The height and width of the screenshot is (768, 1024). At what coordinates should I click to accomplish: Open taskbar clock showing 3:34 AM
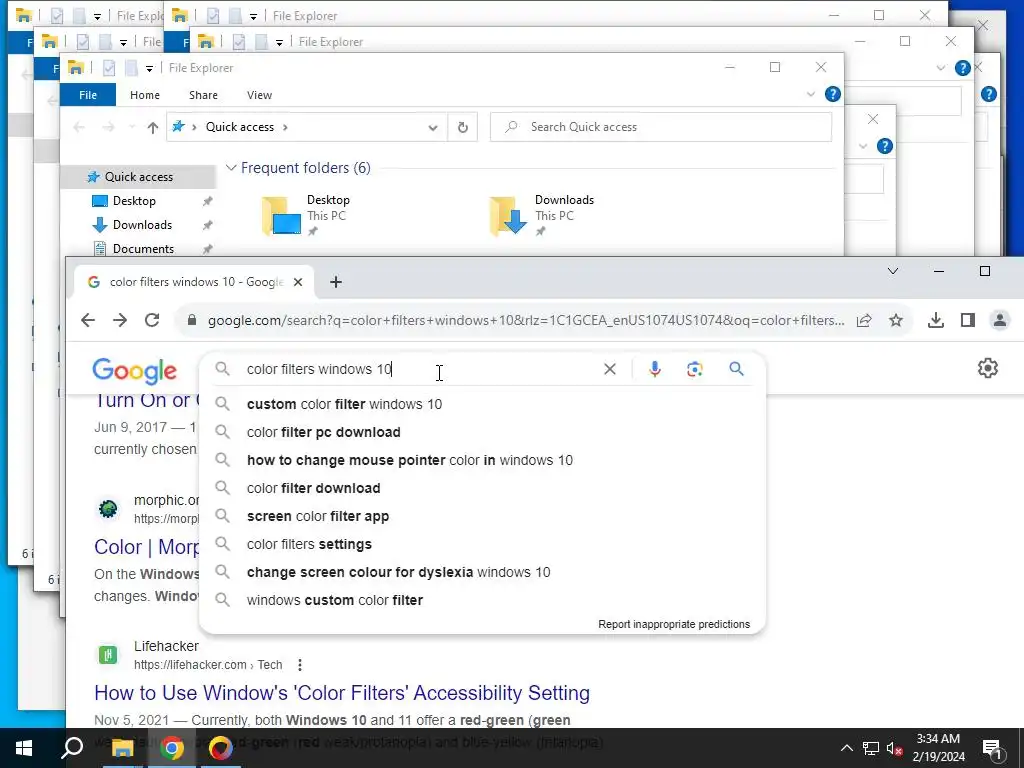[938, 748]
